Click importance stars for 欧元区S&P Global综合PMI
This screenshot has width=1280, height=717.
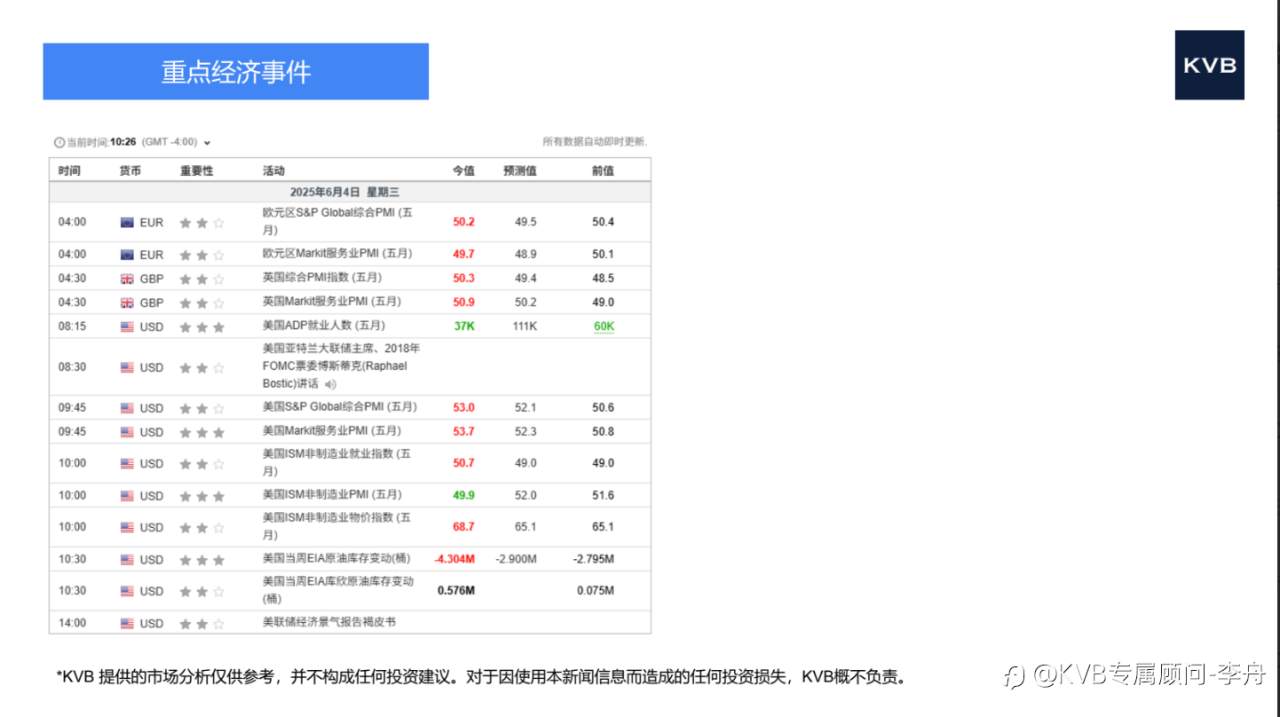(x=202, y=223)
